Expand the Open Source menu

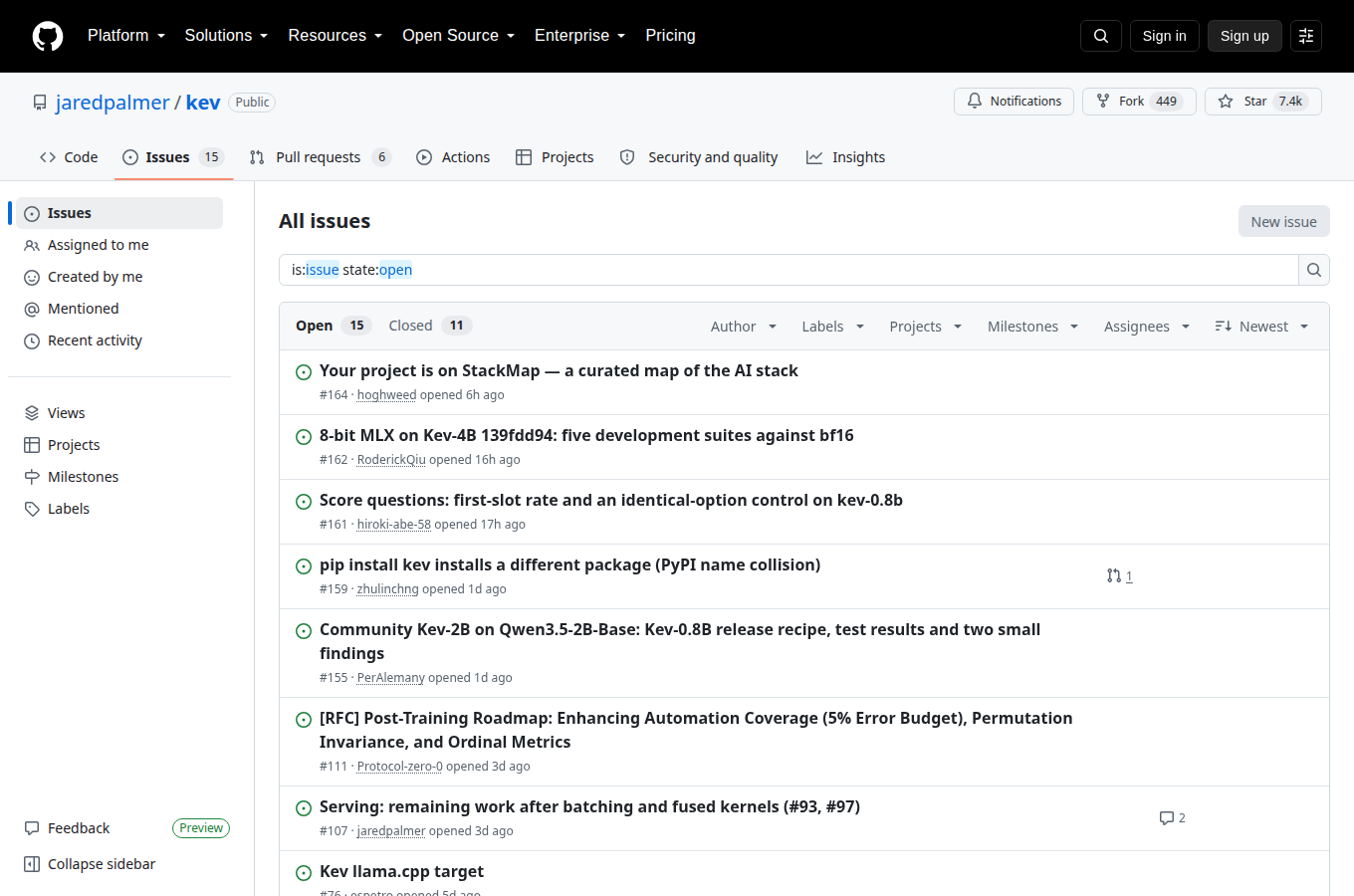(459, 36)
